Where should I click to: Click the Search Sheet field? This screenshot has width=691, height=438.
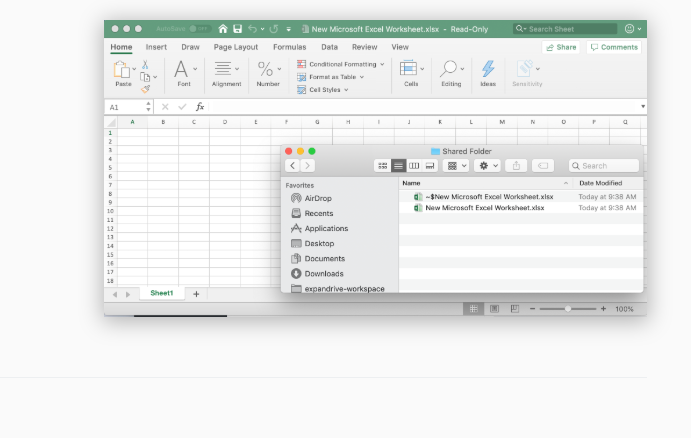565,29
